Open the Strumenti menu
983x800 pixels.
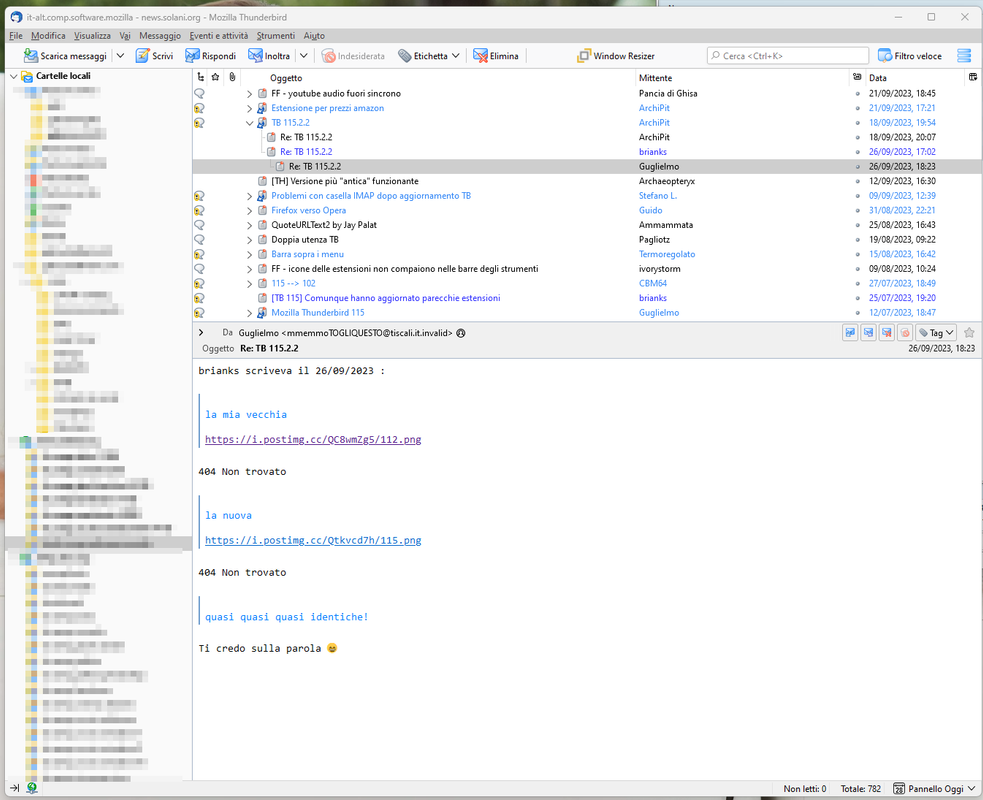276,36
